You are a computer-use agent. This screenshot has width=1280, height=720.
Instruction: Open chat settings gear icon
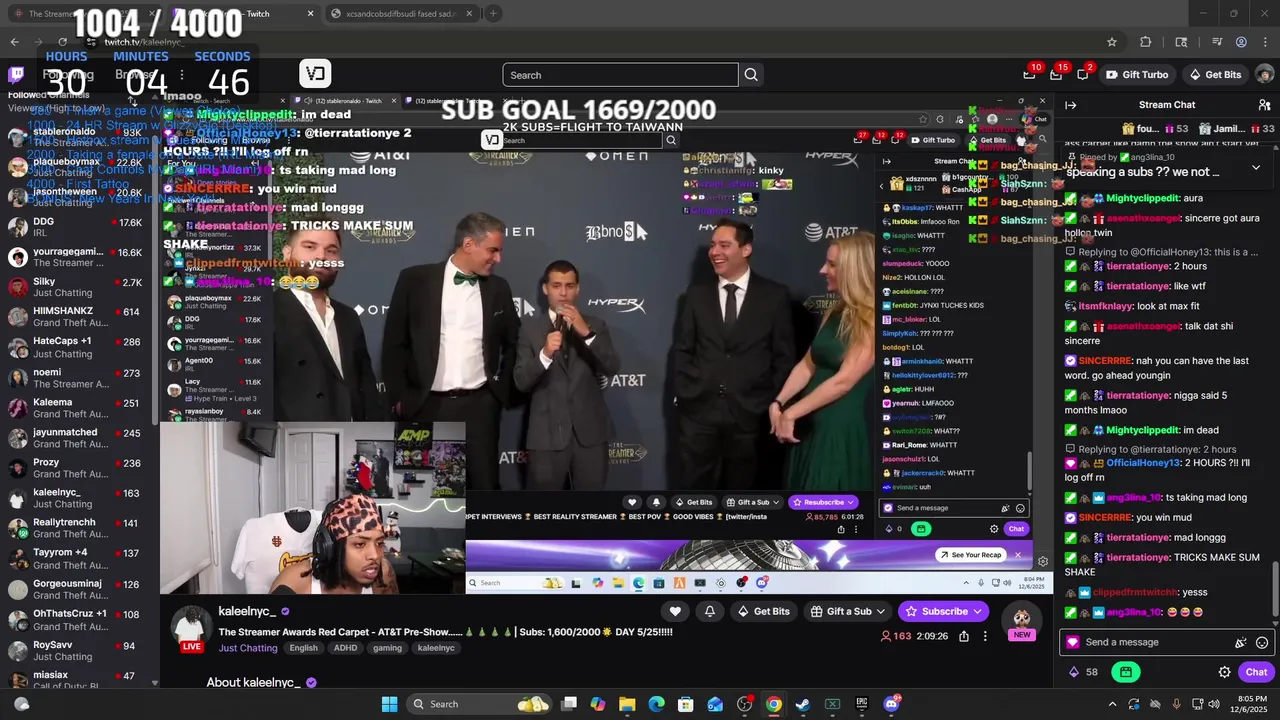click(1224, 672)
